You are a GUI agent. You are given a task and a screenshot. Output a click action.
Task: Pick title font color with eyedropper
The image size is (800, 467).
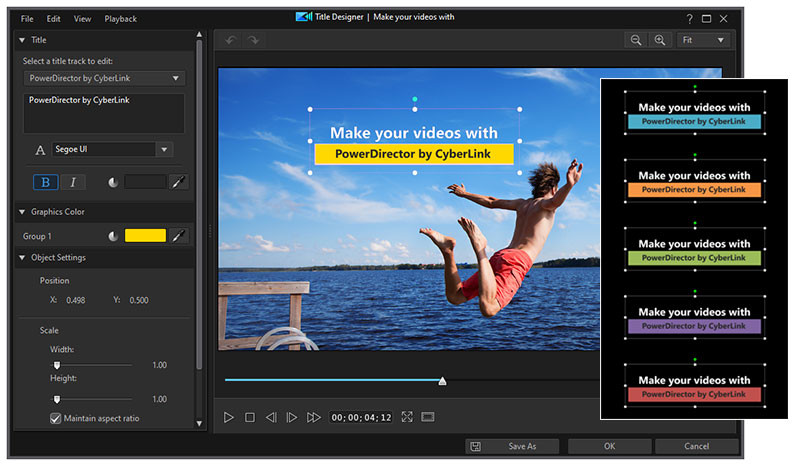[179, 182]
